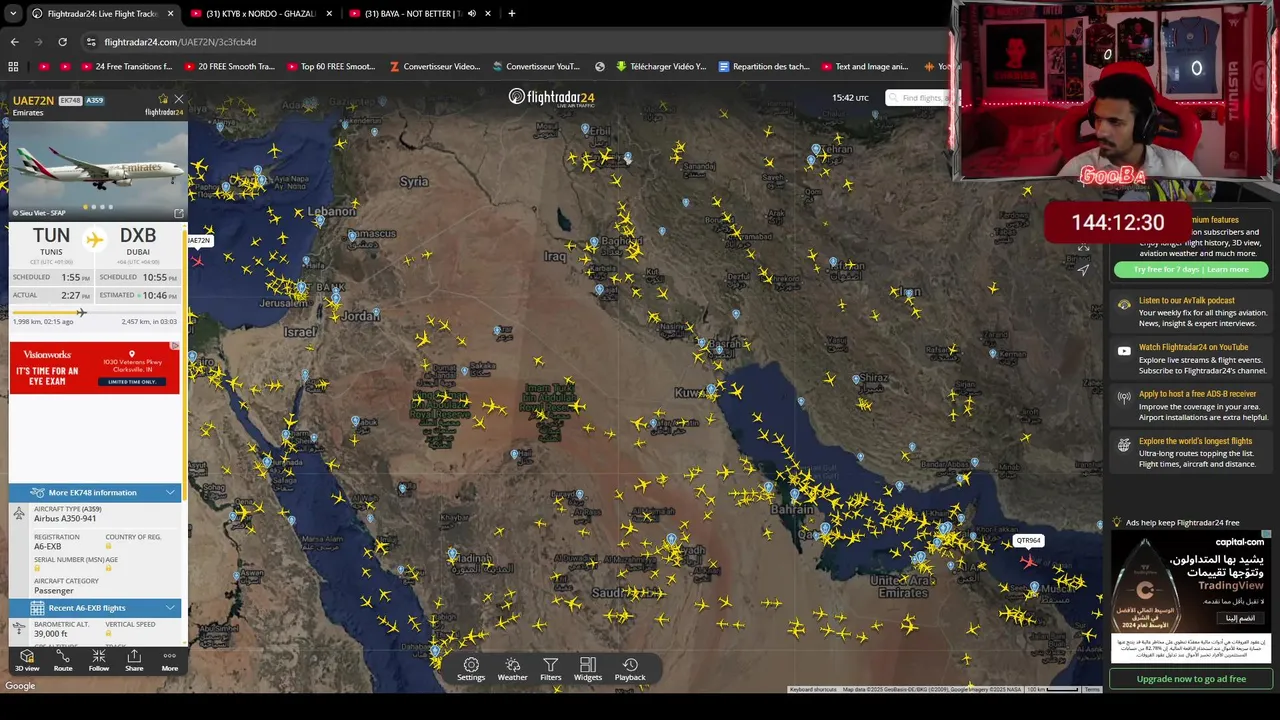Select the first photo carousel dot
Image resolution: width=1280 pixels, height=720 pixels.
coord(85,207)
